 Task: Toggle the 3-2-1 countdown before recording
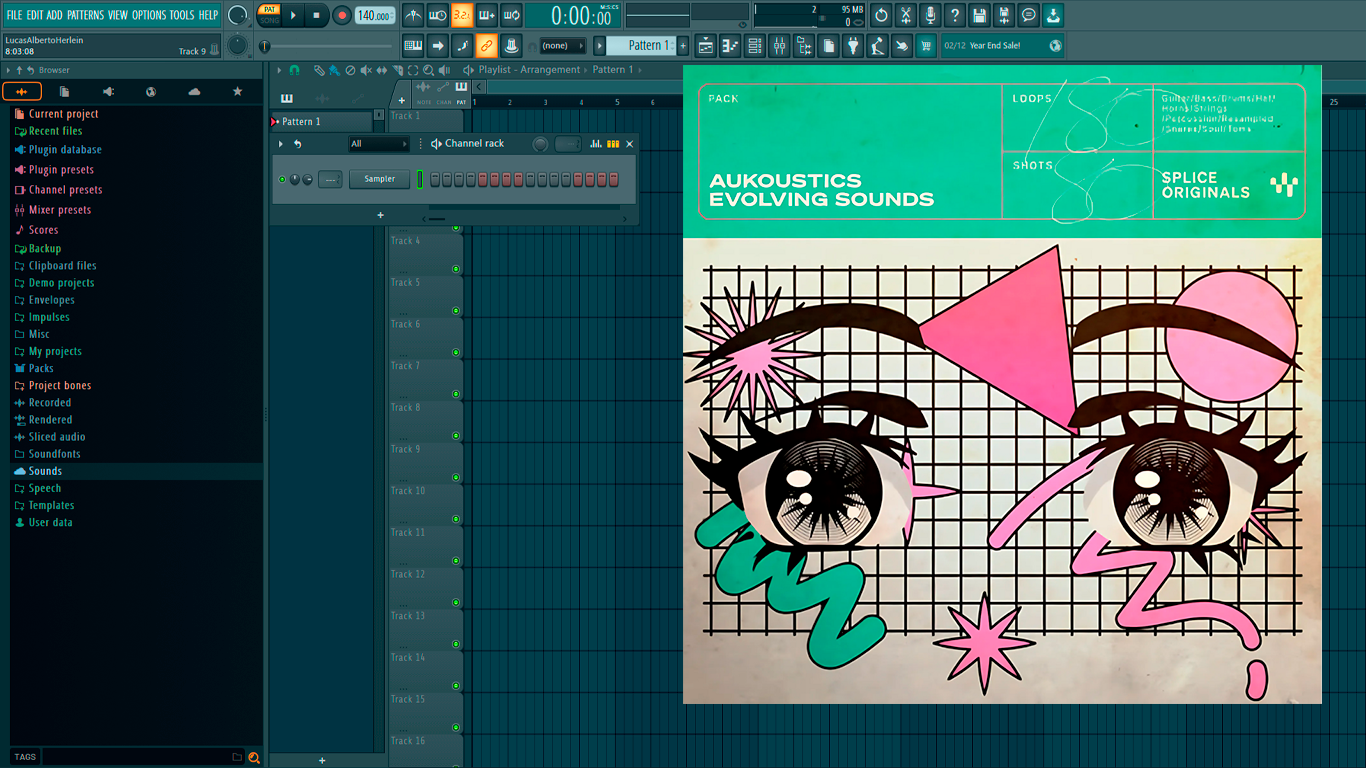[x=462, y=15]
